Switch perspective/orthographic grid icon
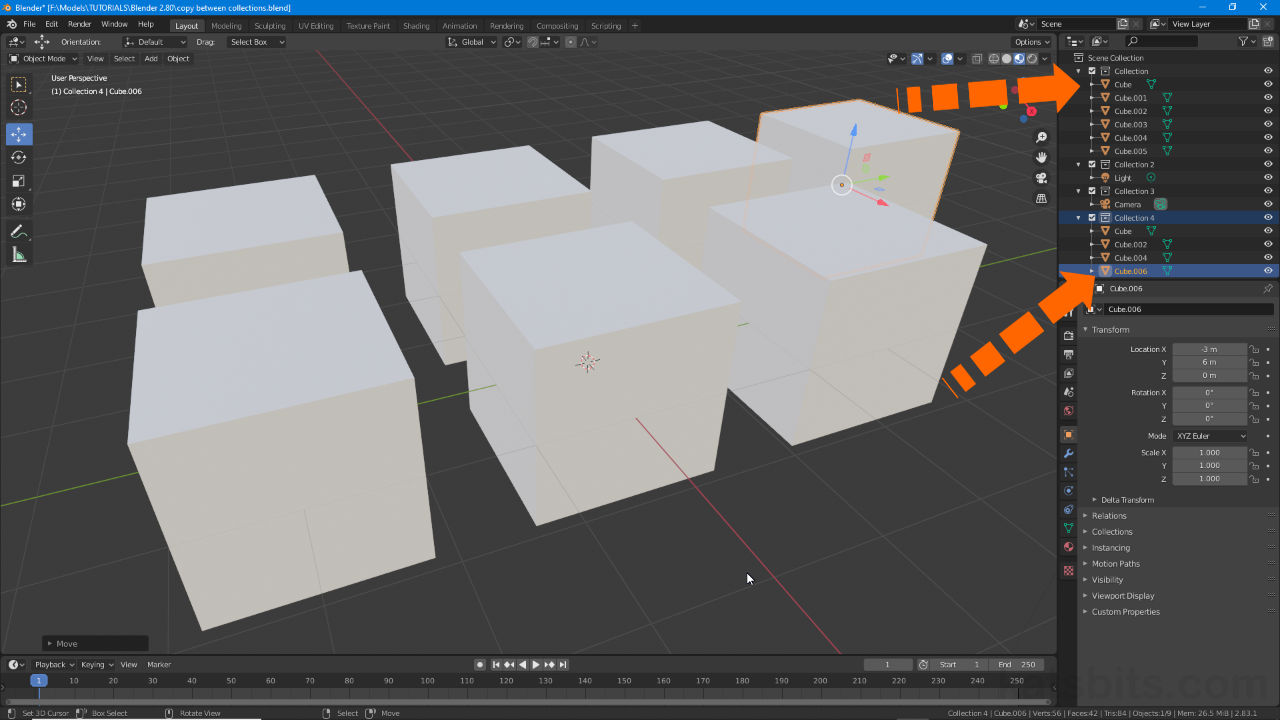 point(1041,198)
